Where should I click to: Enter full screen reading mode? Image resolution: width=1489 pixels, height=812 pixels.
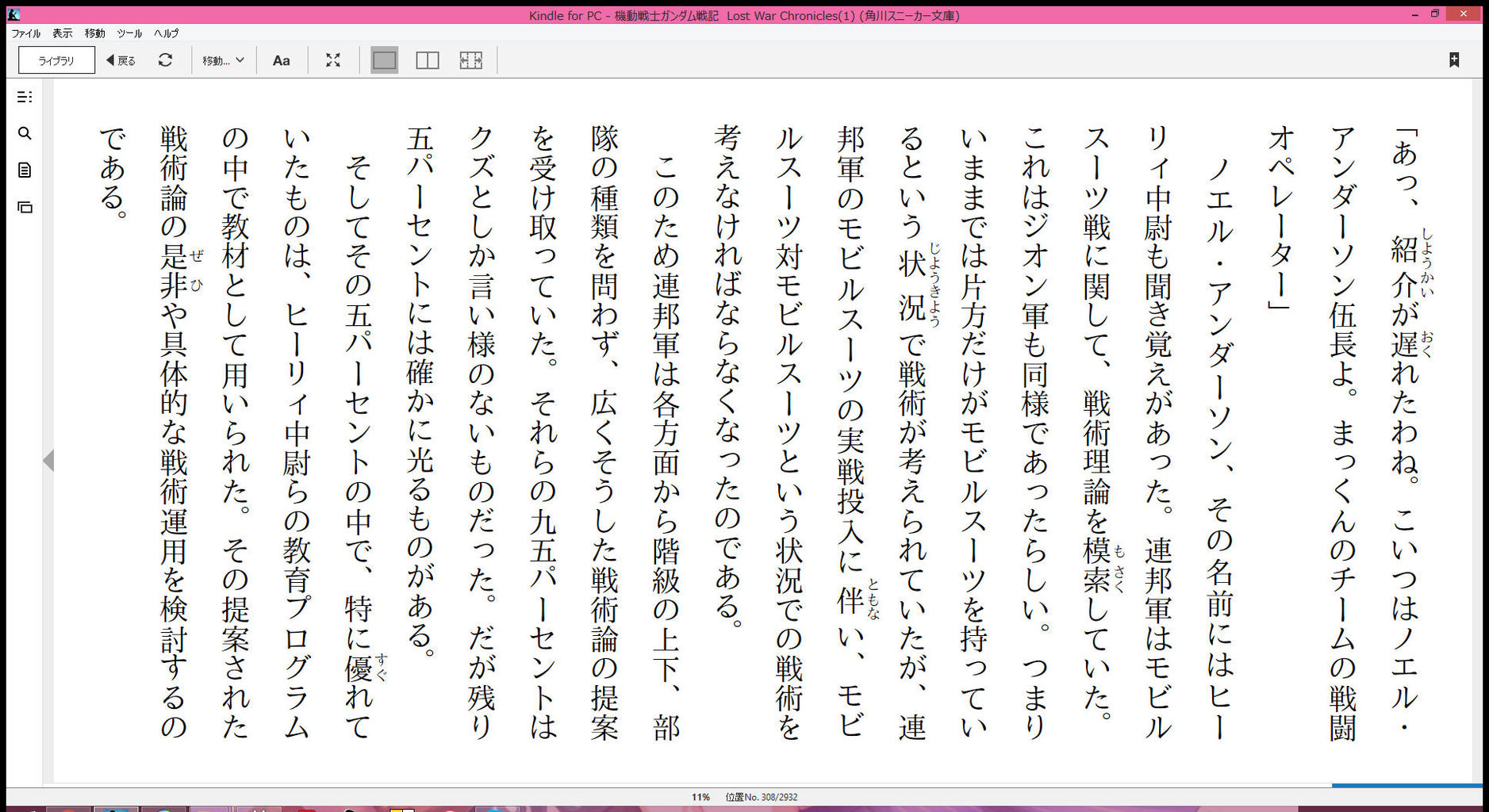click(x=333, y=60)
